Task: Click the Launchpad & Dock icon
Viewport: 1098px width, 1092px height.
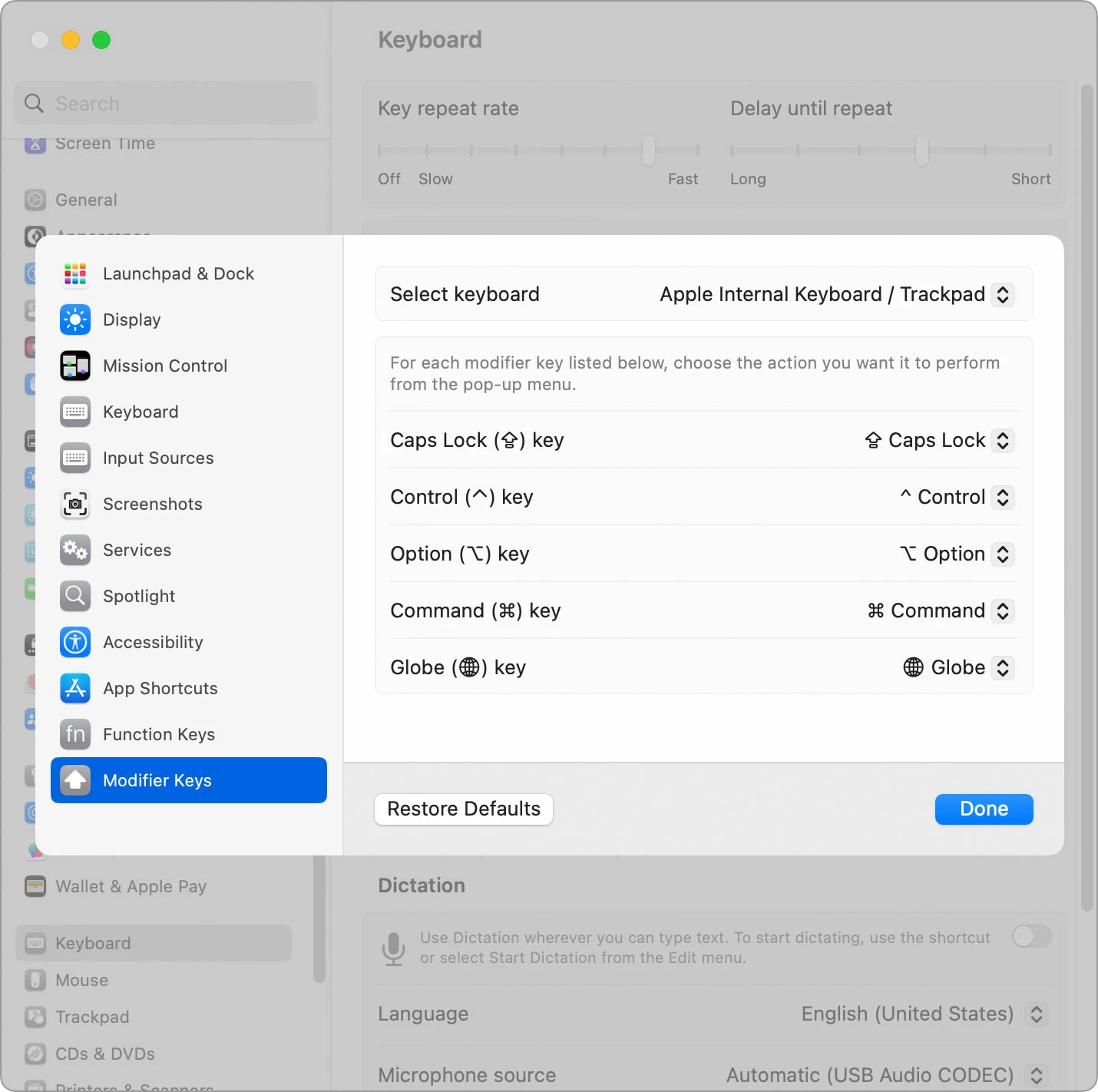Action: tap(75, 273)
